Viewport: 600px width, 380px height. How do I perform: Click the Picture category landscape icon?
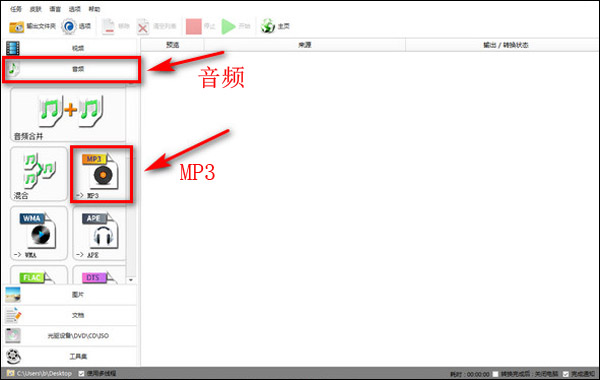13,295
